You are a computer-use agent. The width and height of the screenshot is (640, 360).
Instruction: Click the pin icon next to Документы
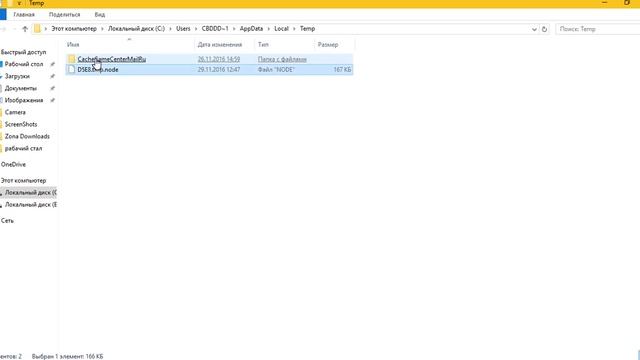pyautogui.click(x=52, y=88)
